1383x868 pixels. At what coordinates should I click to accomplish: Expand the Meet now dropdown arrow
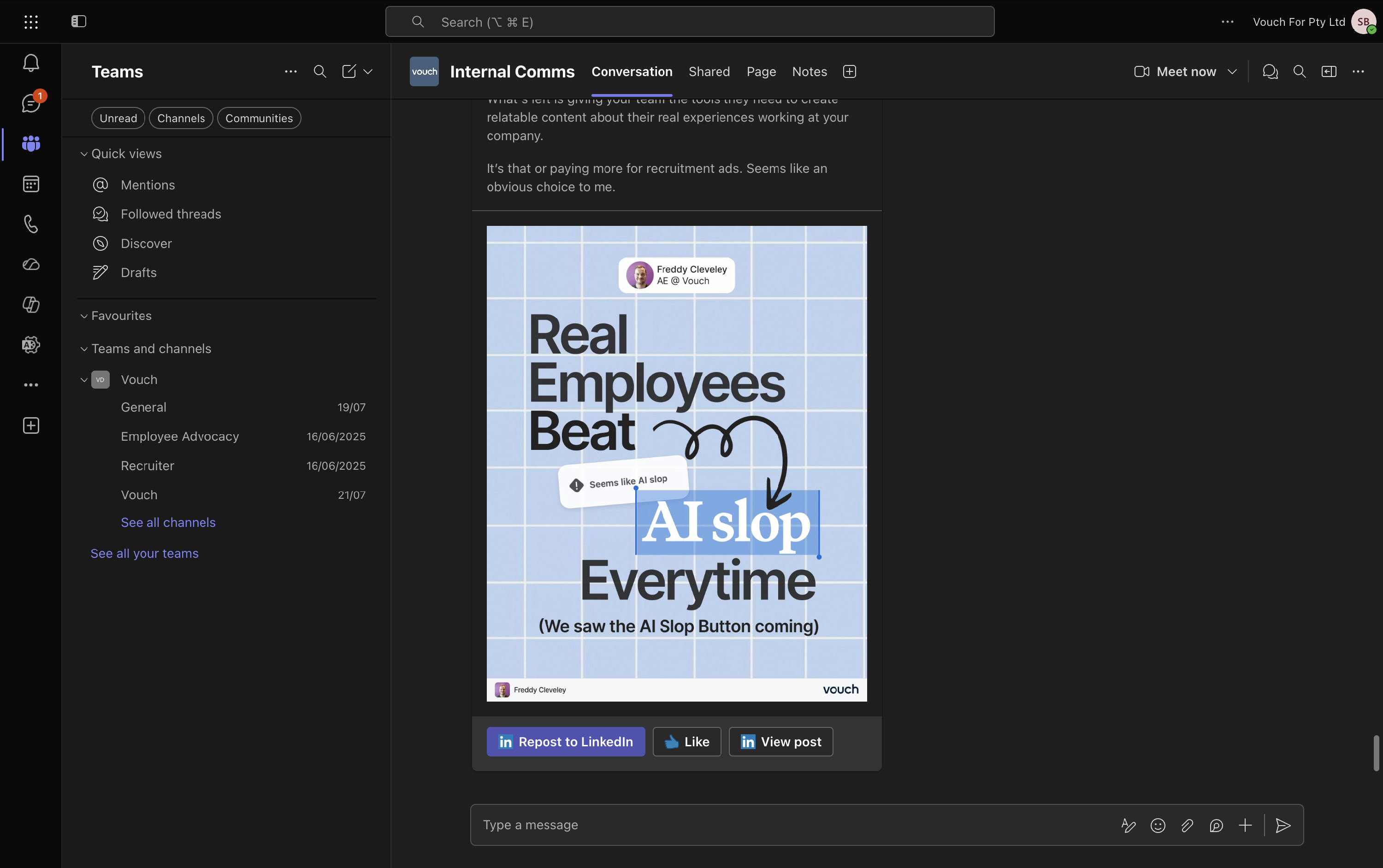coord(1232,72)
